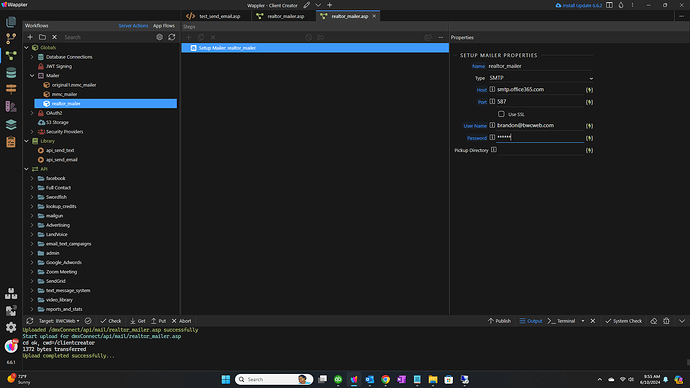690x388 pixels.
Task: Collapse the Mailer tree node
Action: (32, 76)
